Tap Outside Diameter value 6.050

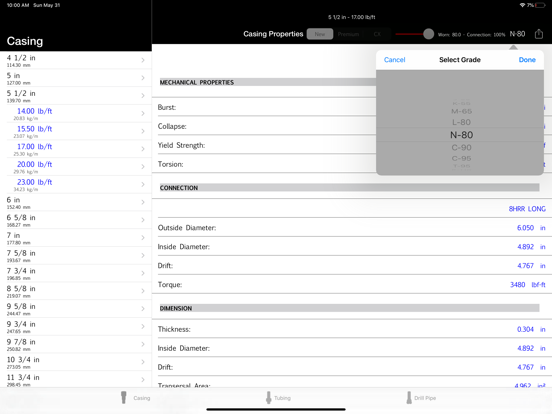click(x=525, y=228)
